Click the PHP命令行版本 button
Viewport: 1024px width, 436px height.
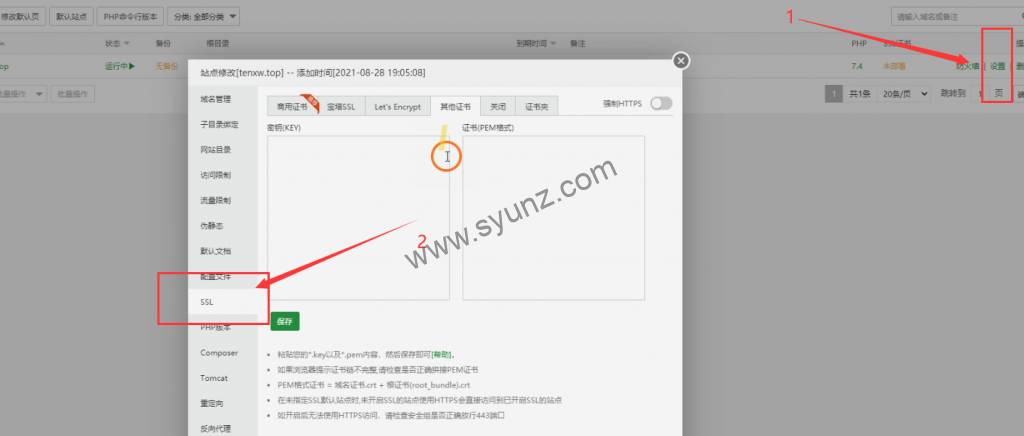[131, 16]
